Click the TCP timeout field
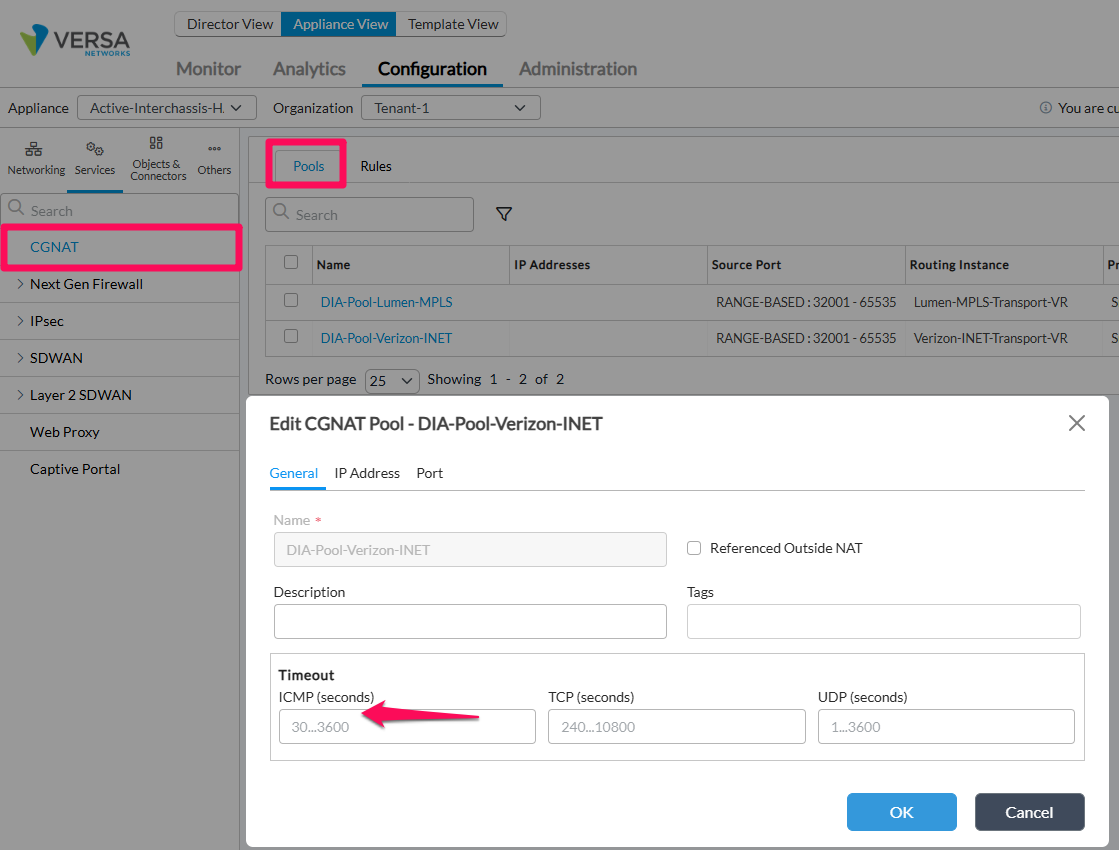Screen dimensions: 1119x850 pyautogui.click(x=677, y=727)
